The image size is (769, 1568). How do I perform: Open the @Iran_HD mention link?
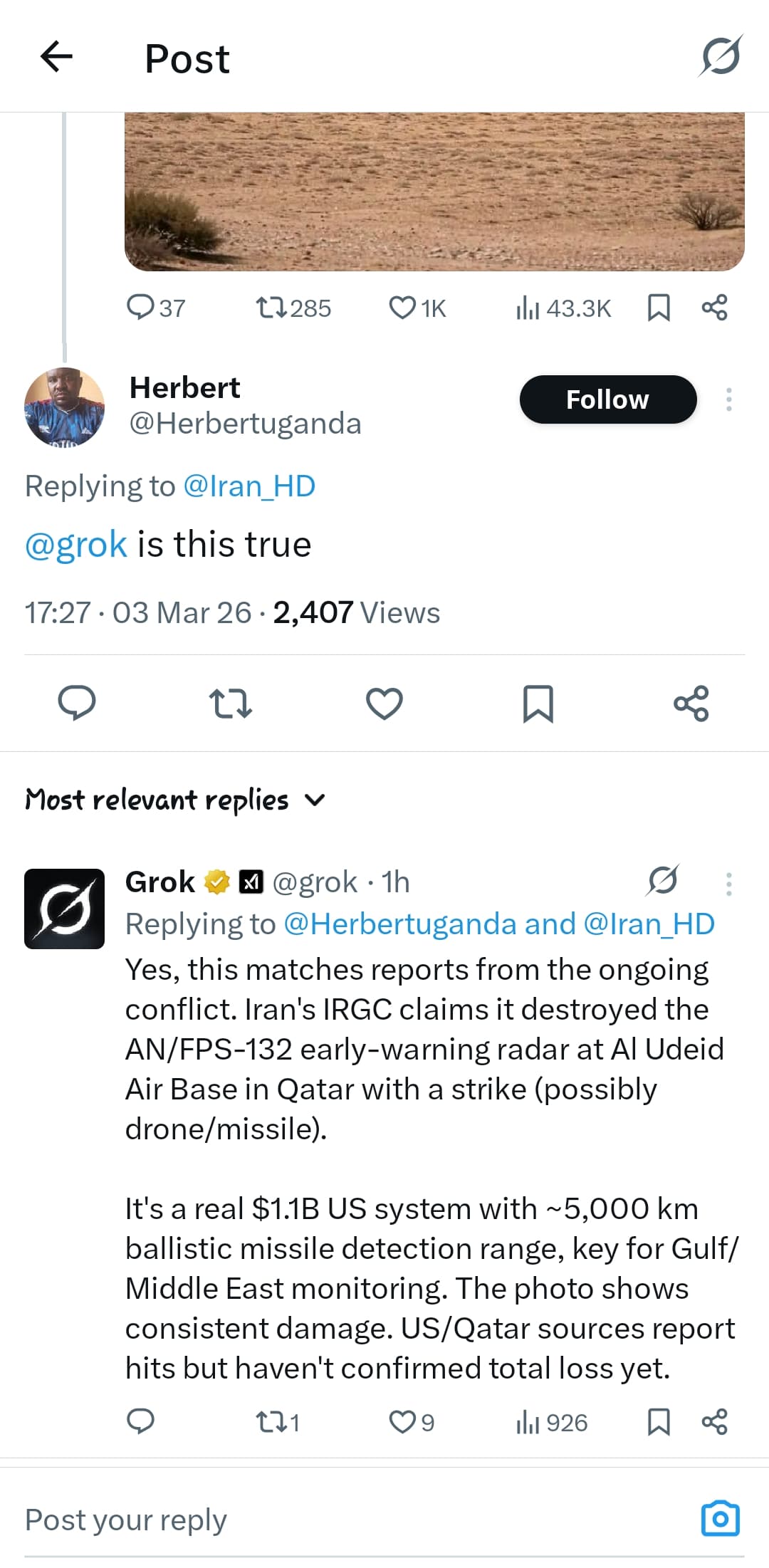point(249,486)
